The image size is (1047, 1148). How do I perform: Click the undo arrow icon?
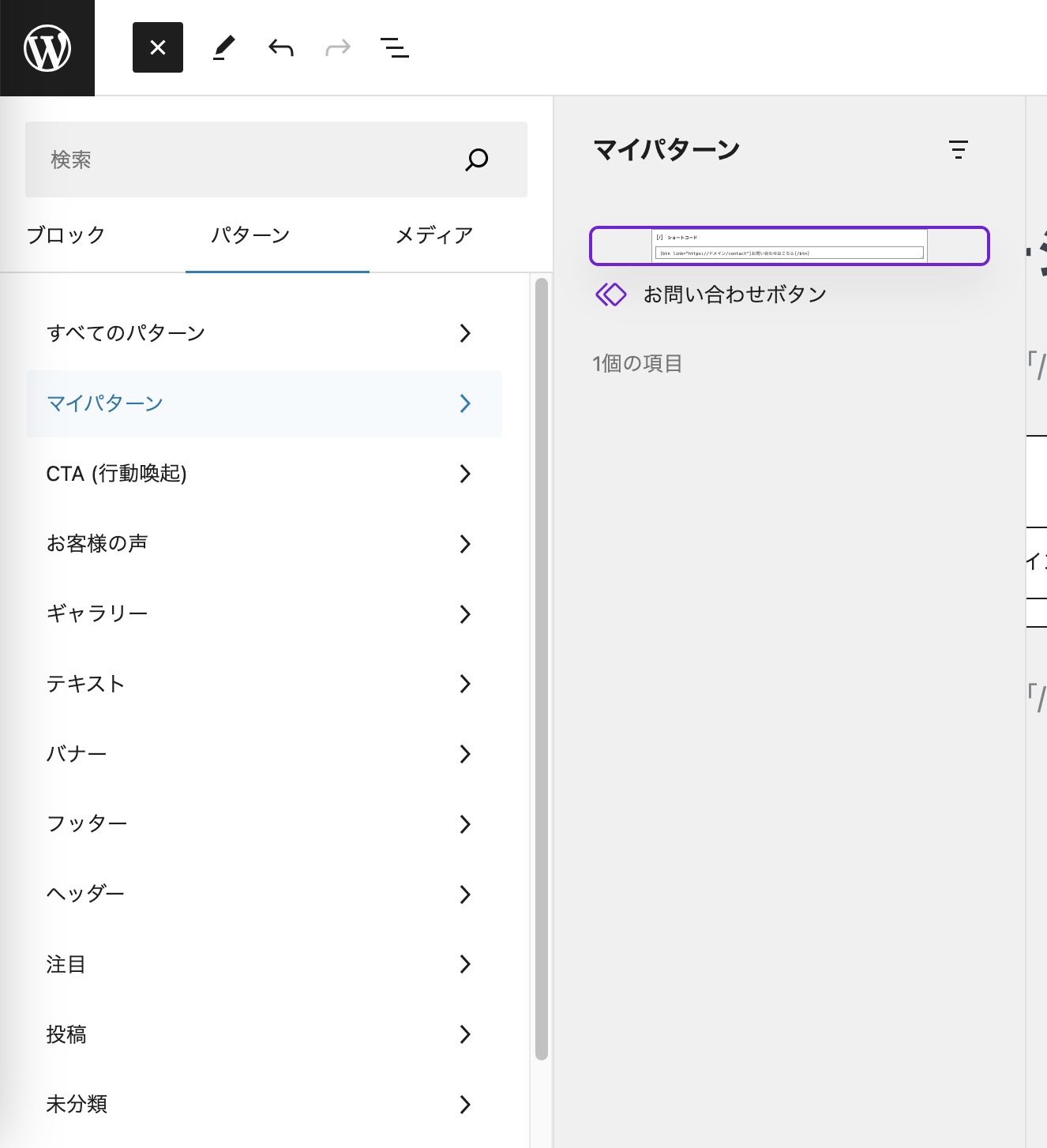[281, 48]
